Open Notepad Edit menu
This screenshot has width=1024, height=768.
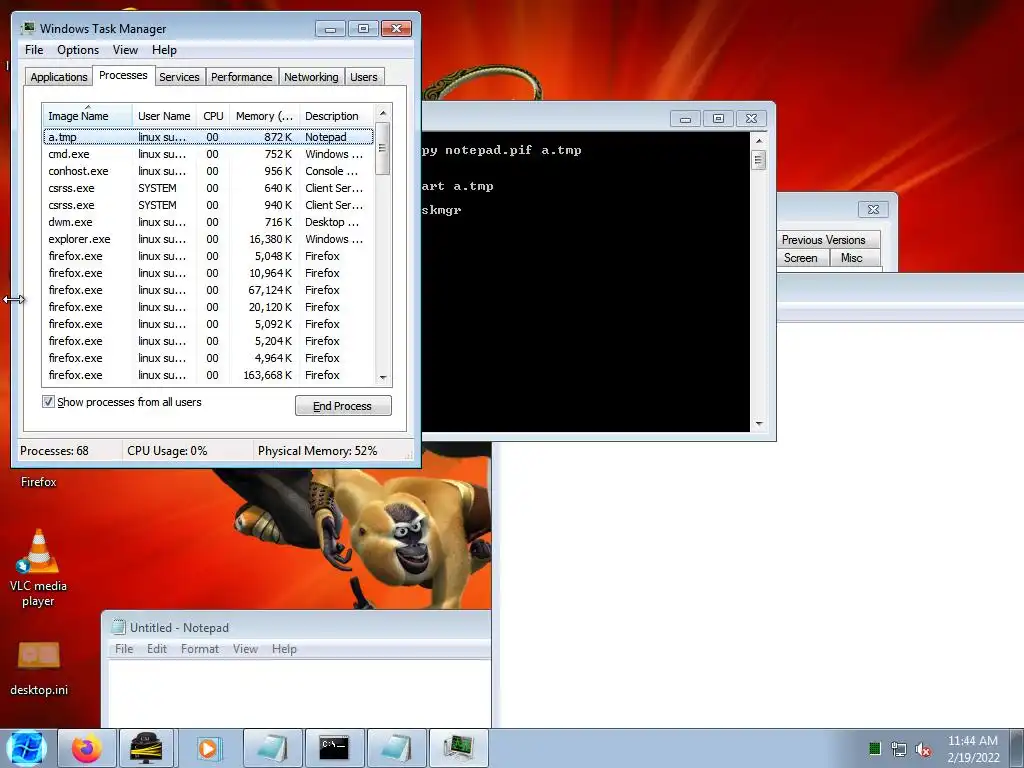point(157,648)
